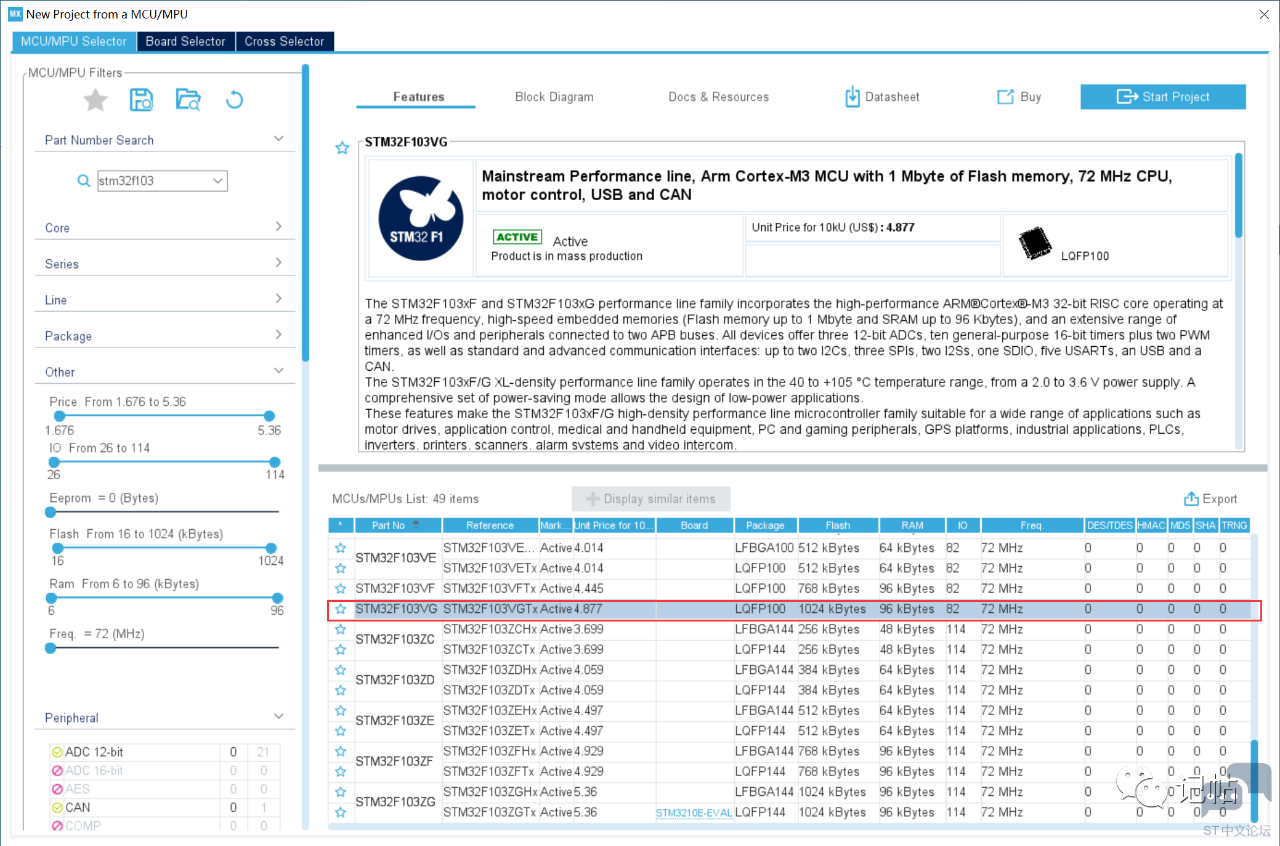Sort the list by Part No column
This screenshot has width=1280, height=846.
(398, 525)
